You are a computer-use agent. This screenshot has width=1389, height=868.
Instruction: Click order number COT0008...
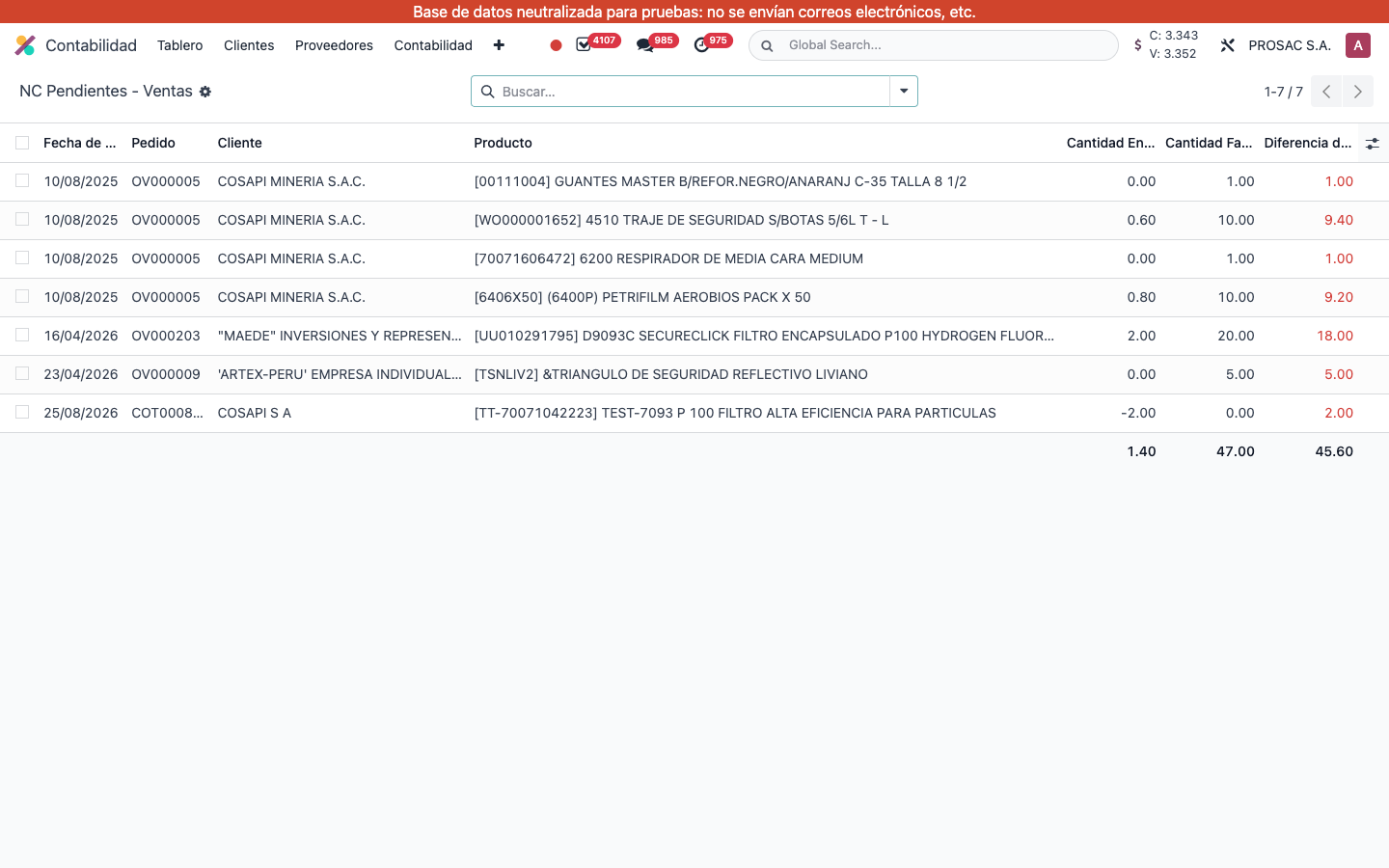[x=168, y=413]
